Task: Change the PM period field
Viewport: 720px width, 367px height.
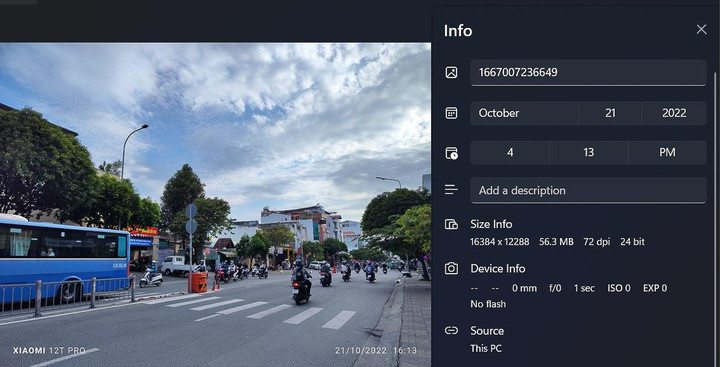Action: [x=667, y=152]
